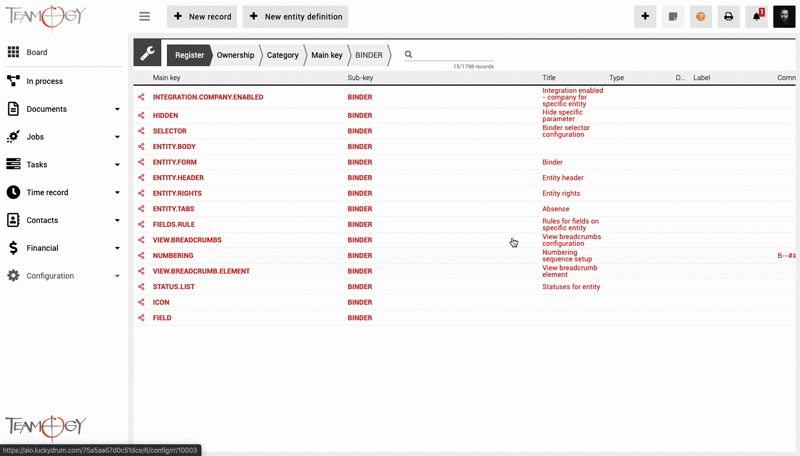Open the wrench settings icon
Viewport: 800px width, 456px height.
click(147, 55)
